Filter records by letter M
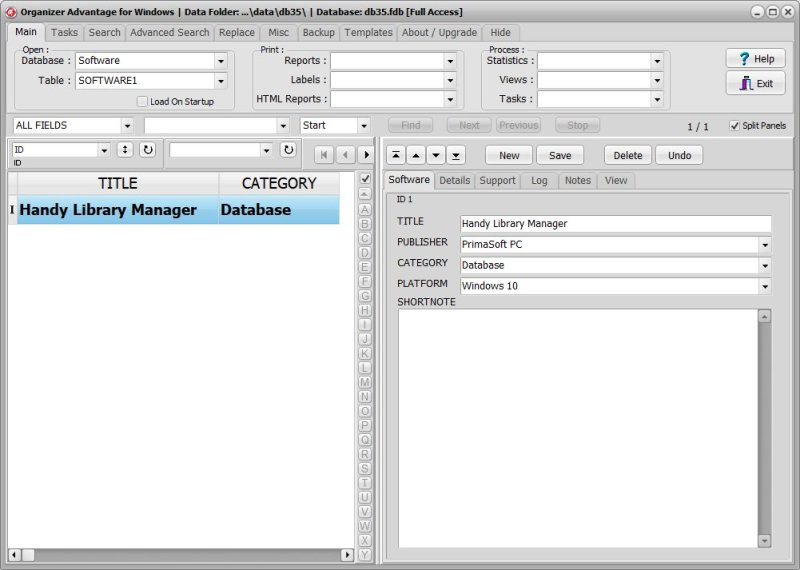Image resolution: width=800 pixels, height=570 pixels. pyautogui.click(x=365, y=382)
